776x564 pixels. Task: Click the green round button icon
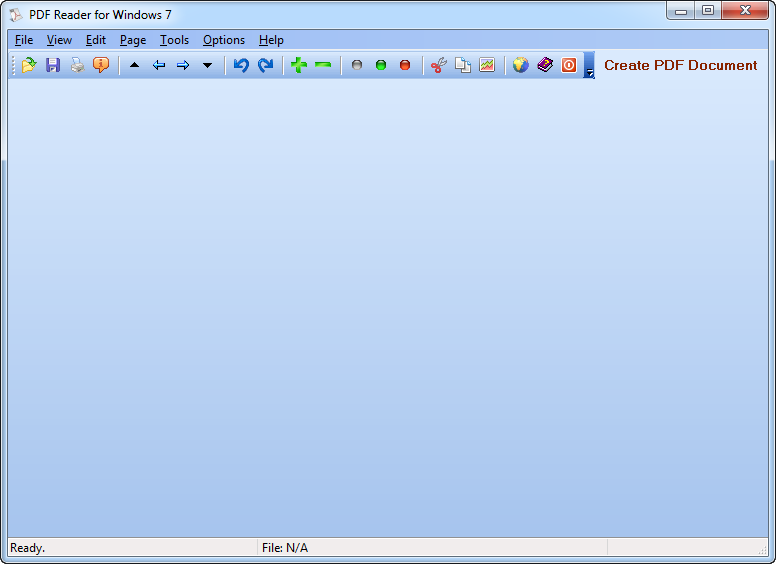[381, 65]
